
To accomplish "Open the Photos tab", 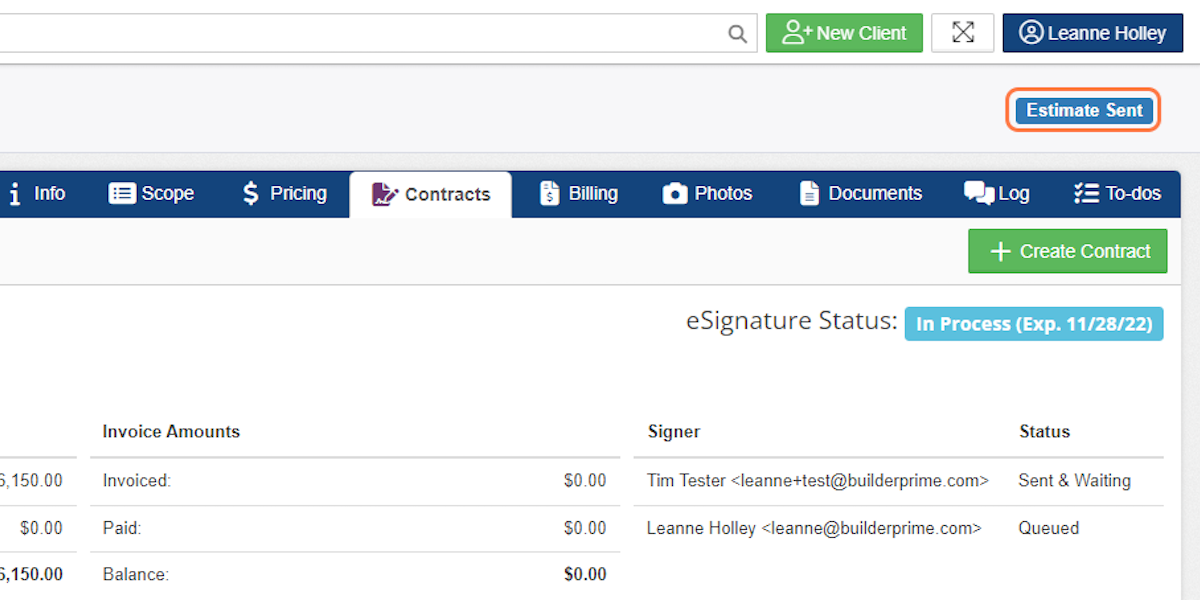I will (707, 193).
